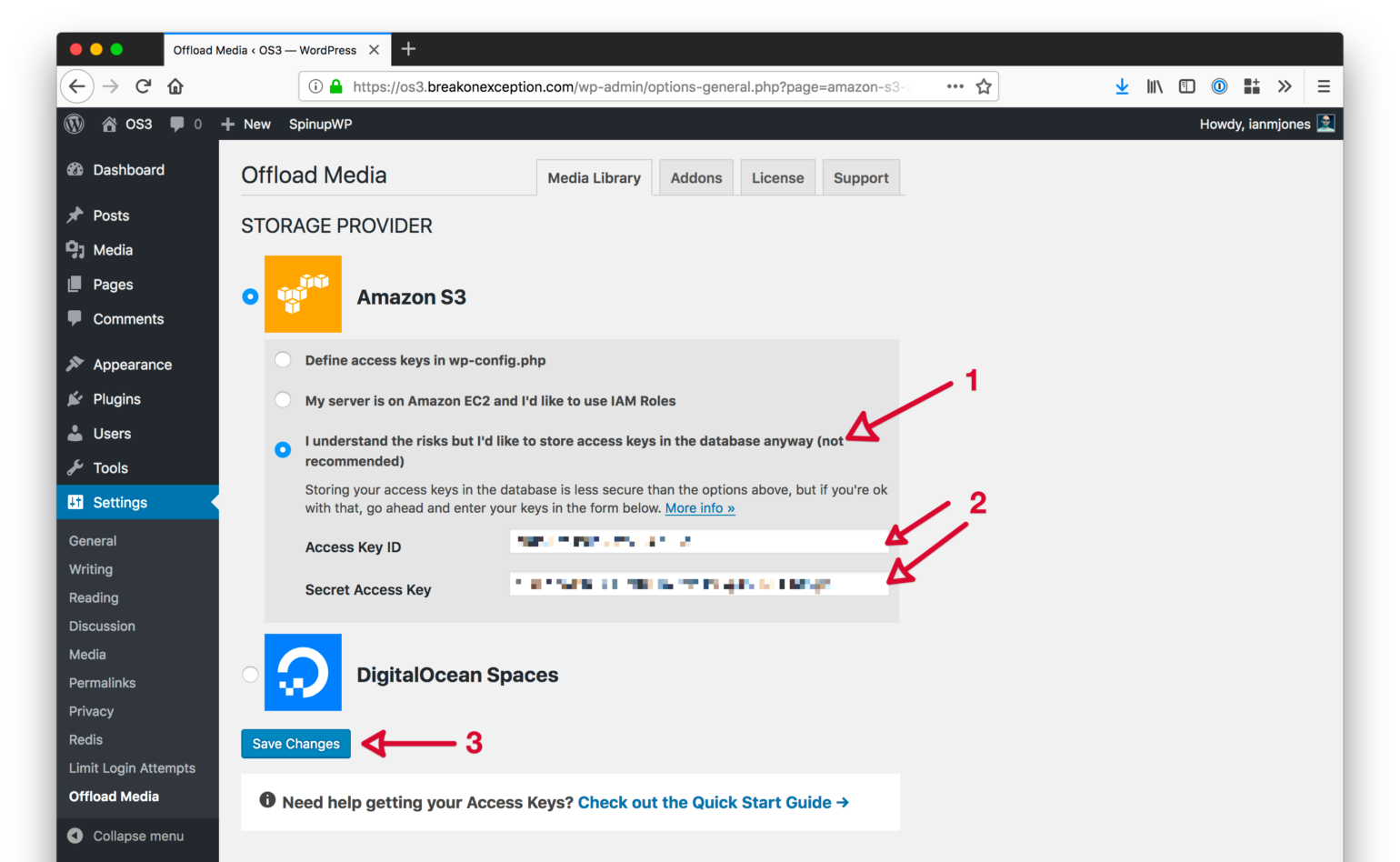
Task: Close the Offload Media browser tab
Action: (374, 50)
